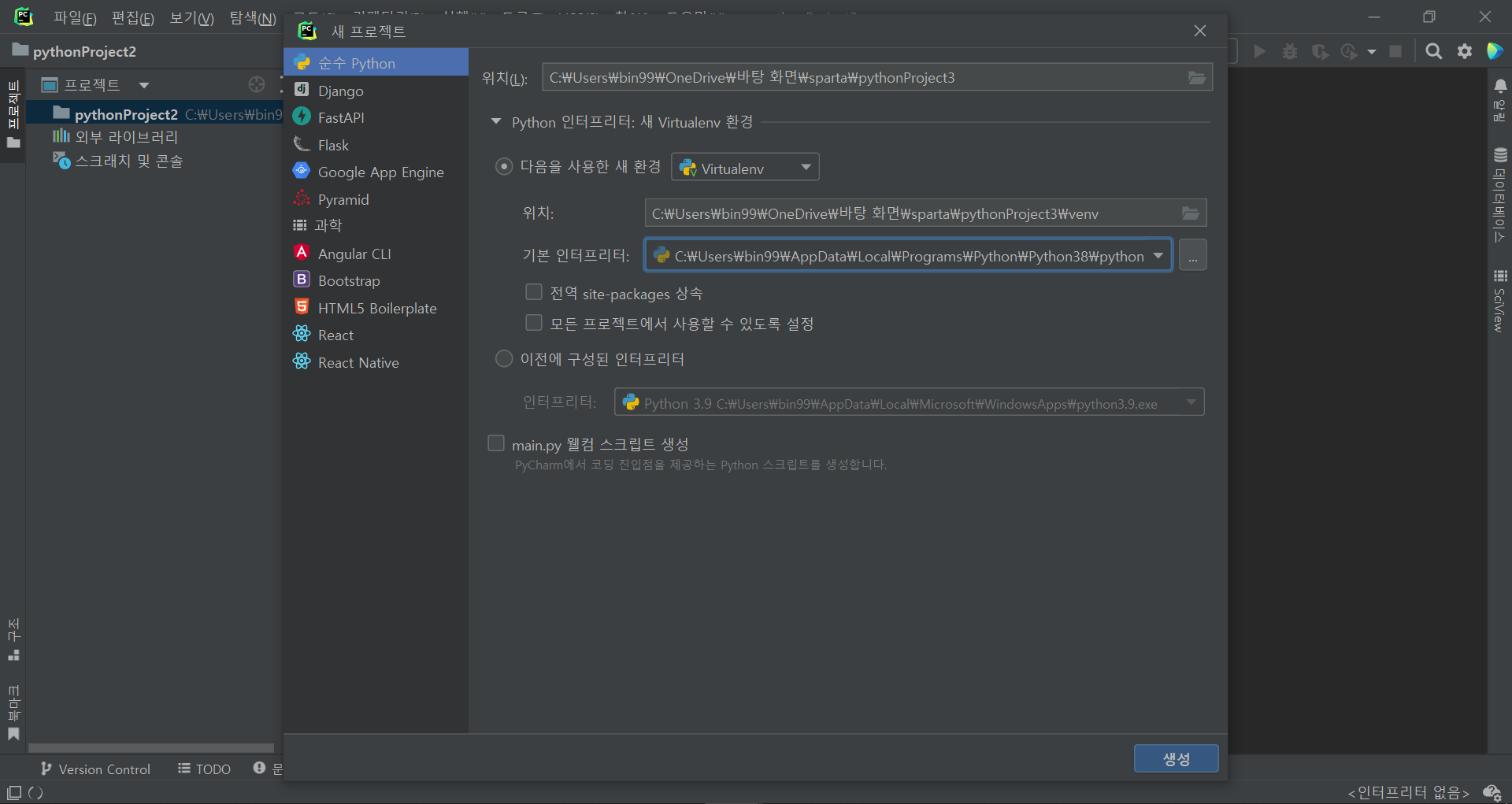Select pythonProject2 folder in tree
The height and width of the screenshot is (804, 1512).
tap(126, 114)
